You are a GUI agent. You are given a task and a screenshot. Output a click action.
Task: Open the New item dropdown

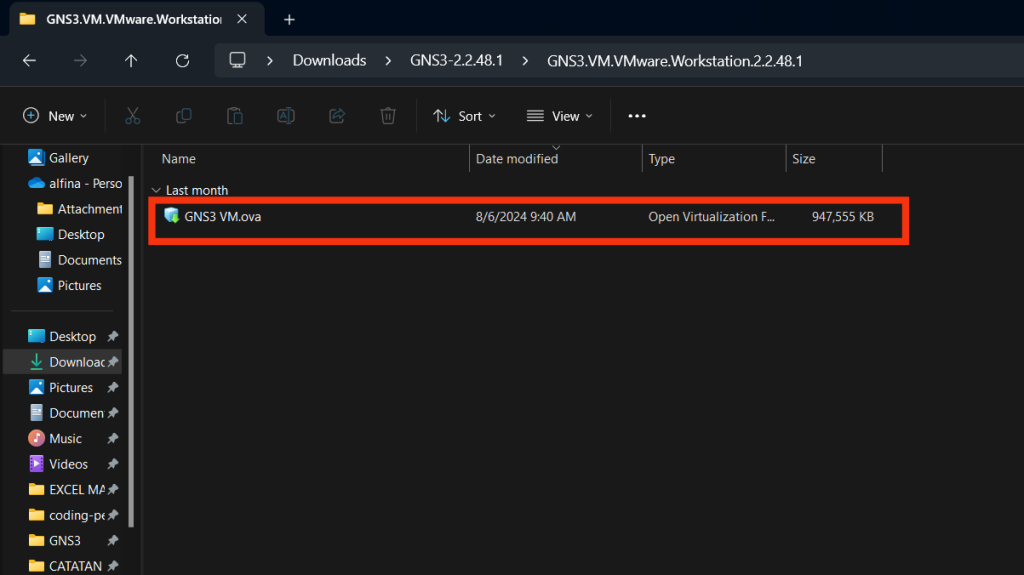(x=55, y=116)
